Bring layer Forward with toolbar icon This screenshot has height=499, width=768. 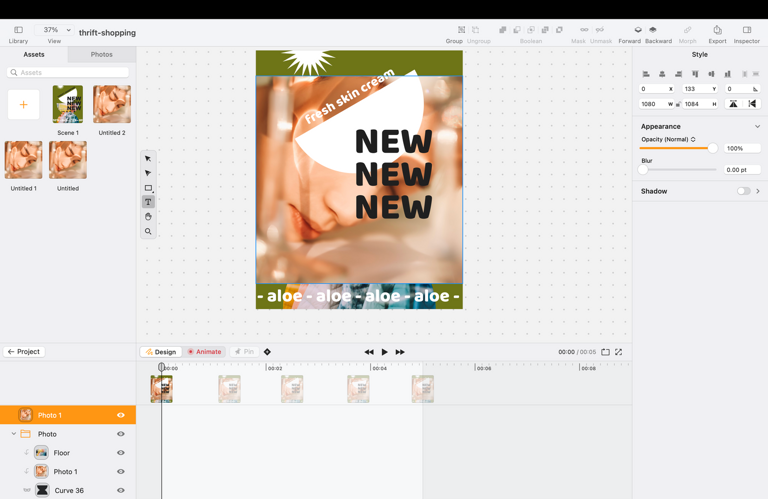click(638, 30)
